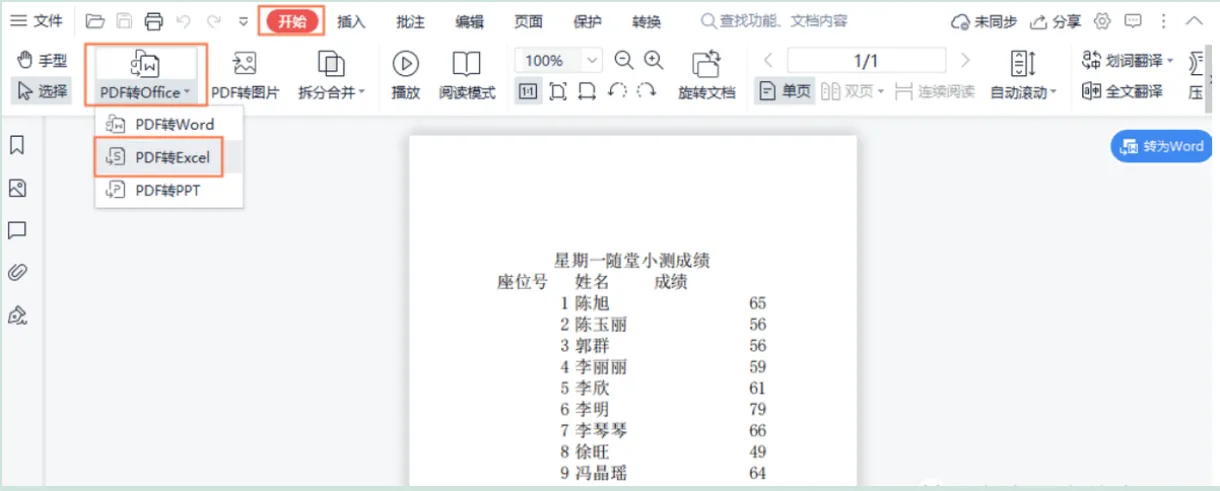The height and width of the screenshot is (491, 1220).
Task: Open the attachments paperclip panel in sidebar
Action: [x=17, y=272]
